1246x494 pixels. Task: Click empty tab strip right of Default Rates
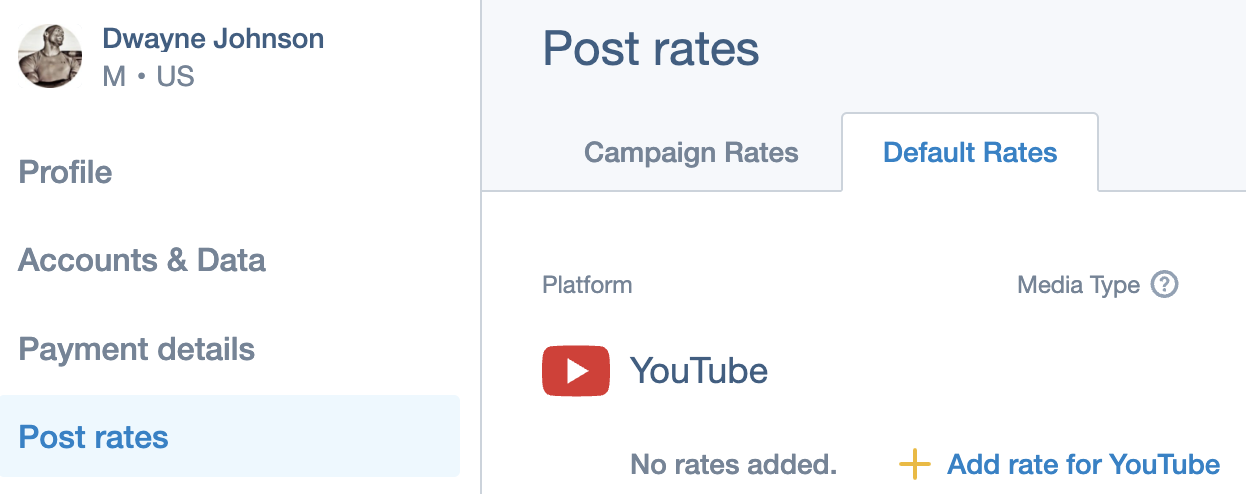tap(1172, 153)
